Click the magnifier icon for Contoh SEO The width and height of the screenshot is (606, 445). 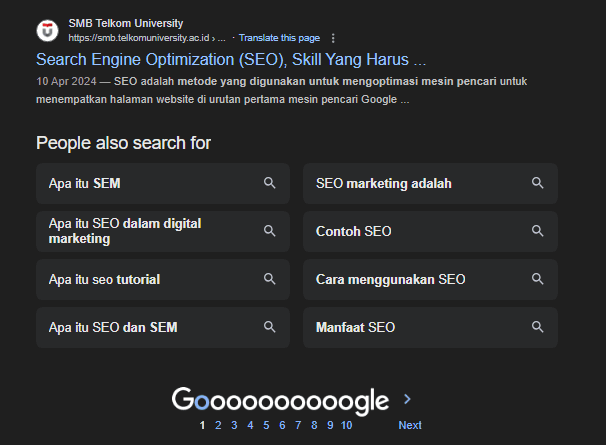tap(537, 231)
